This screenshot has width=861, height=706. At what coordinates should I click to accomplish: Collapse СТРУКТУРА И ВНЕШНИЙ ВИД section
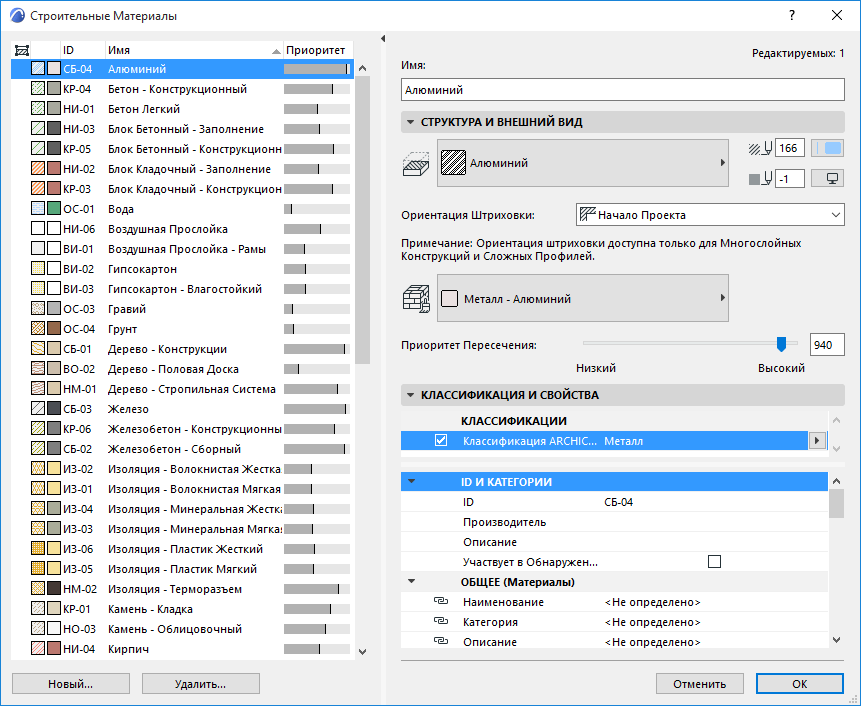[x=410, y=122]
